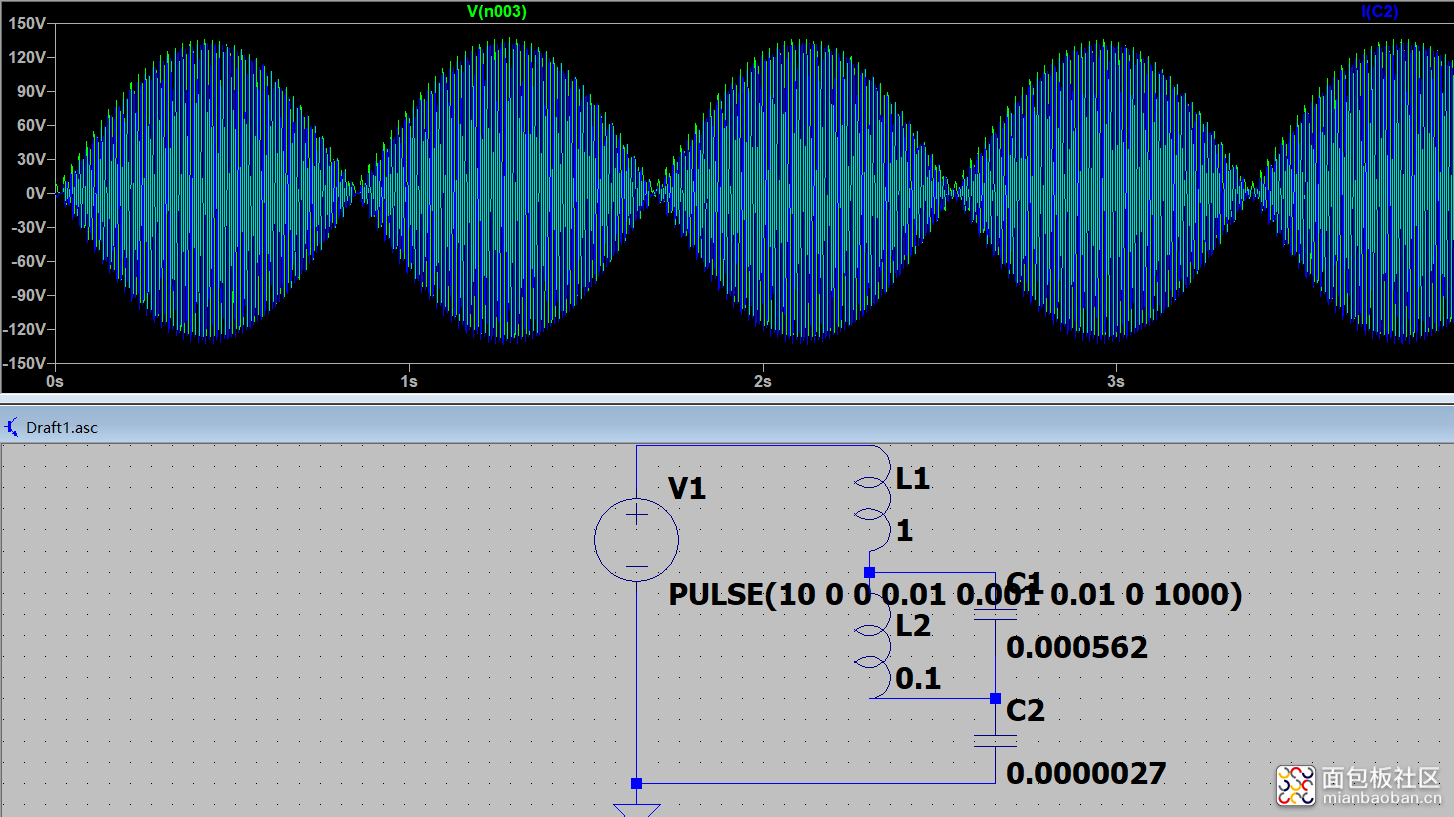Click the 0V vertical axis label
1454x817 pixels.
(36, 193)
